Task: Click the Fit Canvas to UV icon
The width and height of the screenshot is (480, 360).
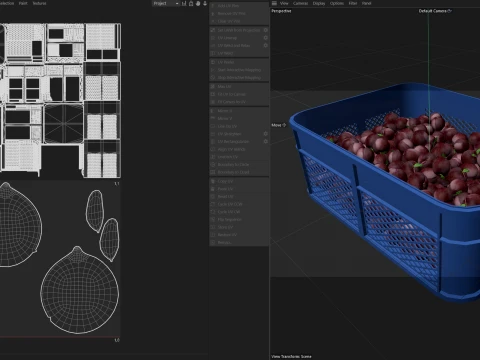Action: click(x=213, y=102)
